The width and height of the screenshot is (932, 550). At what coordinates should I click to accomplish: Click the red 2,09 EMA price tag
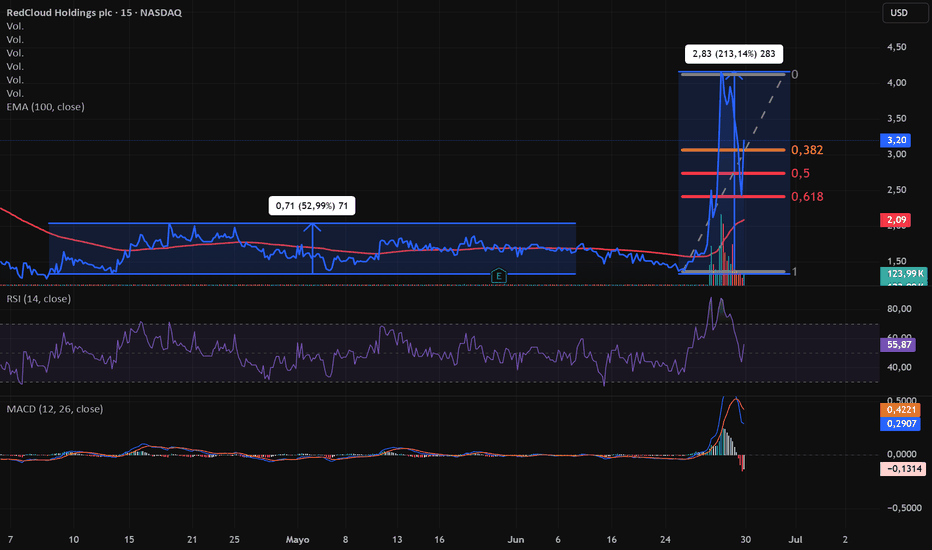896,220
